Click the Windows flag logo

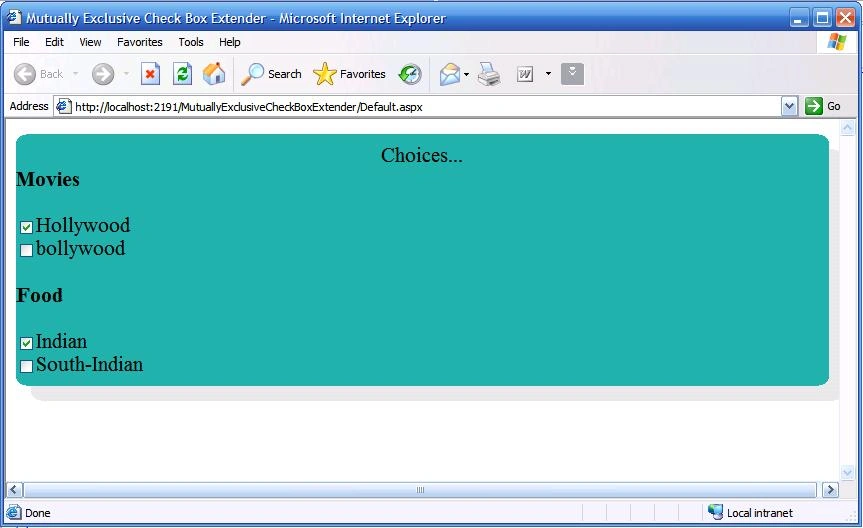click(837, 42)
